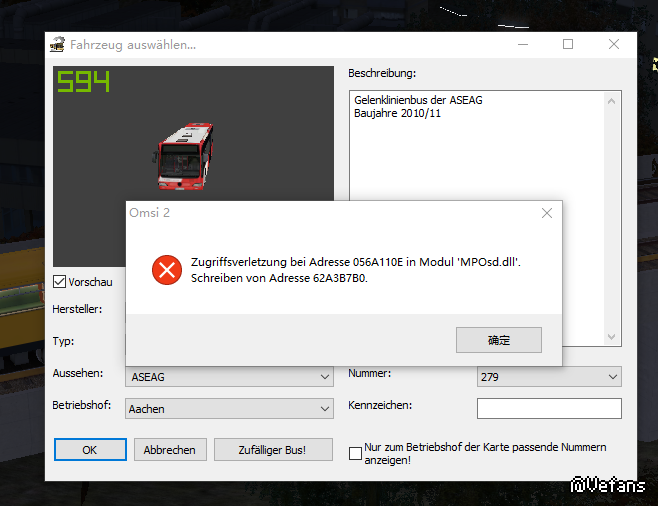Screen dimensions: 658x506
Task: Enable 'Nur zum Betriebshof passende Nummern anzeigen' checkbox
Action: (x=355, y=453)
